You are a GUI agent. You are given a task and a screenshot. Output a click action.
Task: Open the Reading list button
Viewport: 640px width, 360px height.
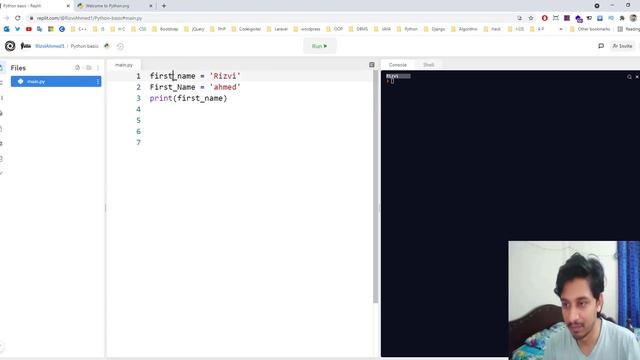click(x=629, y=29)
